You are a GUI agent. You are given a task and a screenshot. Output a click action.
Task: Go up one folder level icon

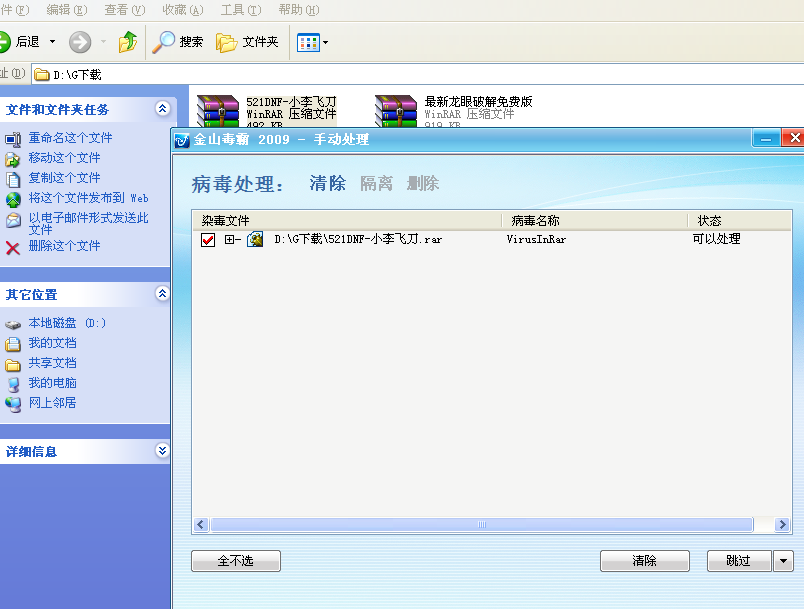coord(128,42)
